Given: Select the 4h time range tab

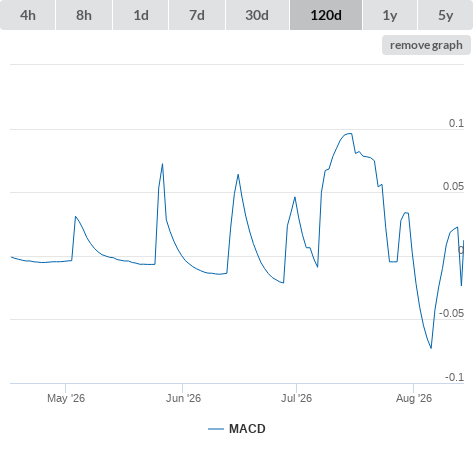Looking at the screenshot, I should click(x=28, y=15).
